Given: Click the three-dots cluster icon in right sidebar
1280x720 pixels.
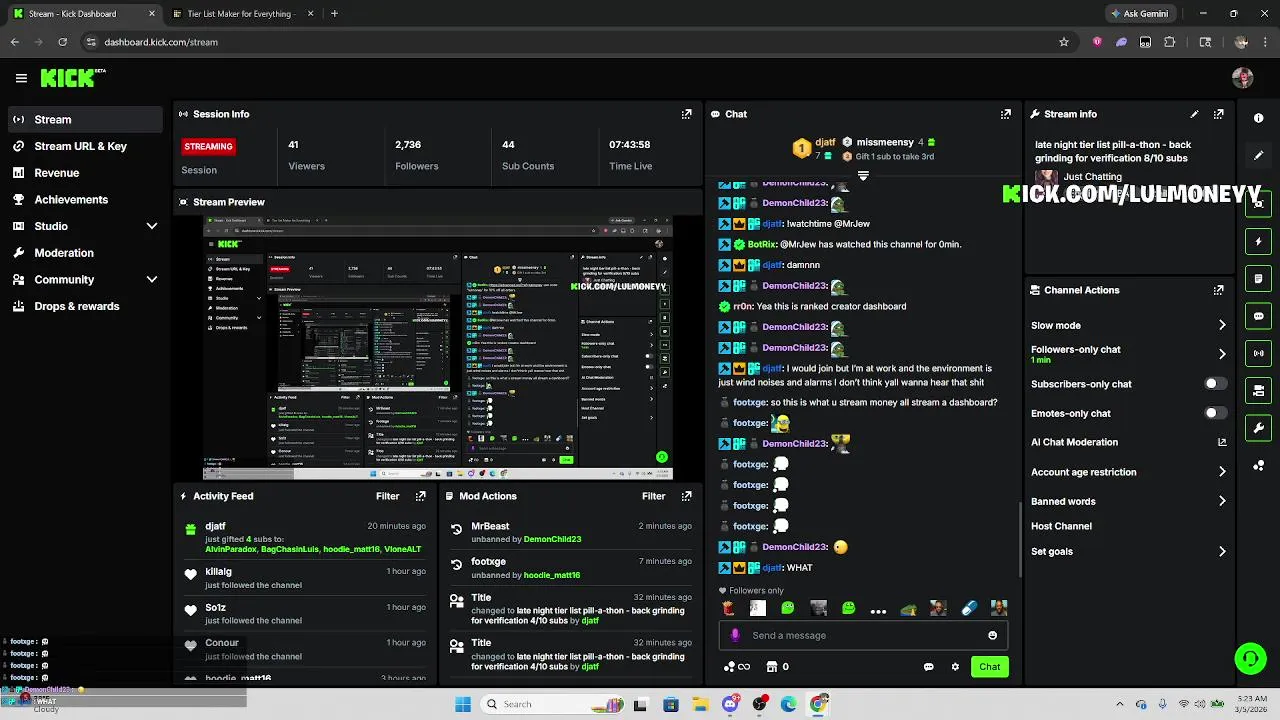Looking at the screenshot, I should point(1258,466).
